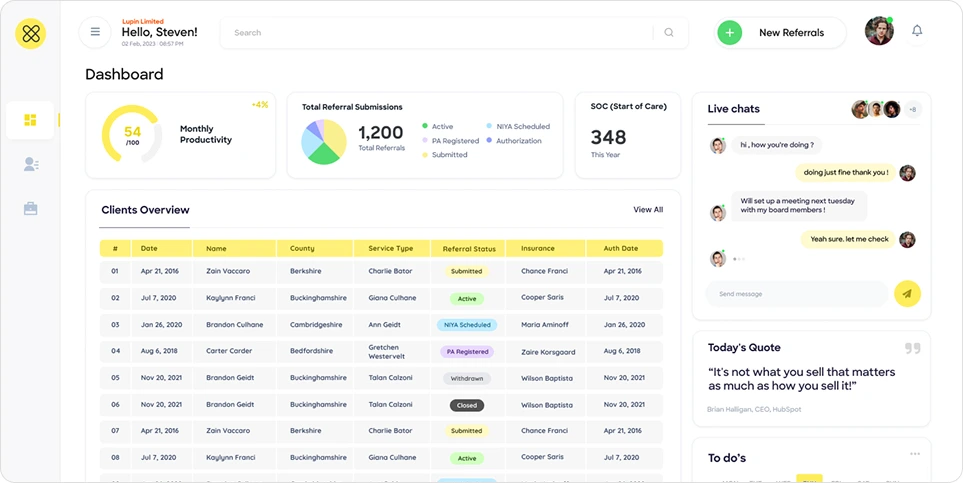This screenshot has width=963, height=483.
Task: Click into the Search input field
Action: pos(440,33)
